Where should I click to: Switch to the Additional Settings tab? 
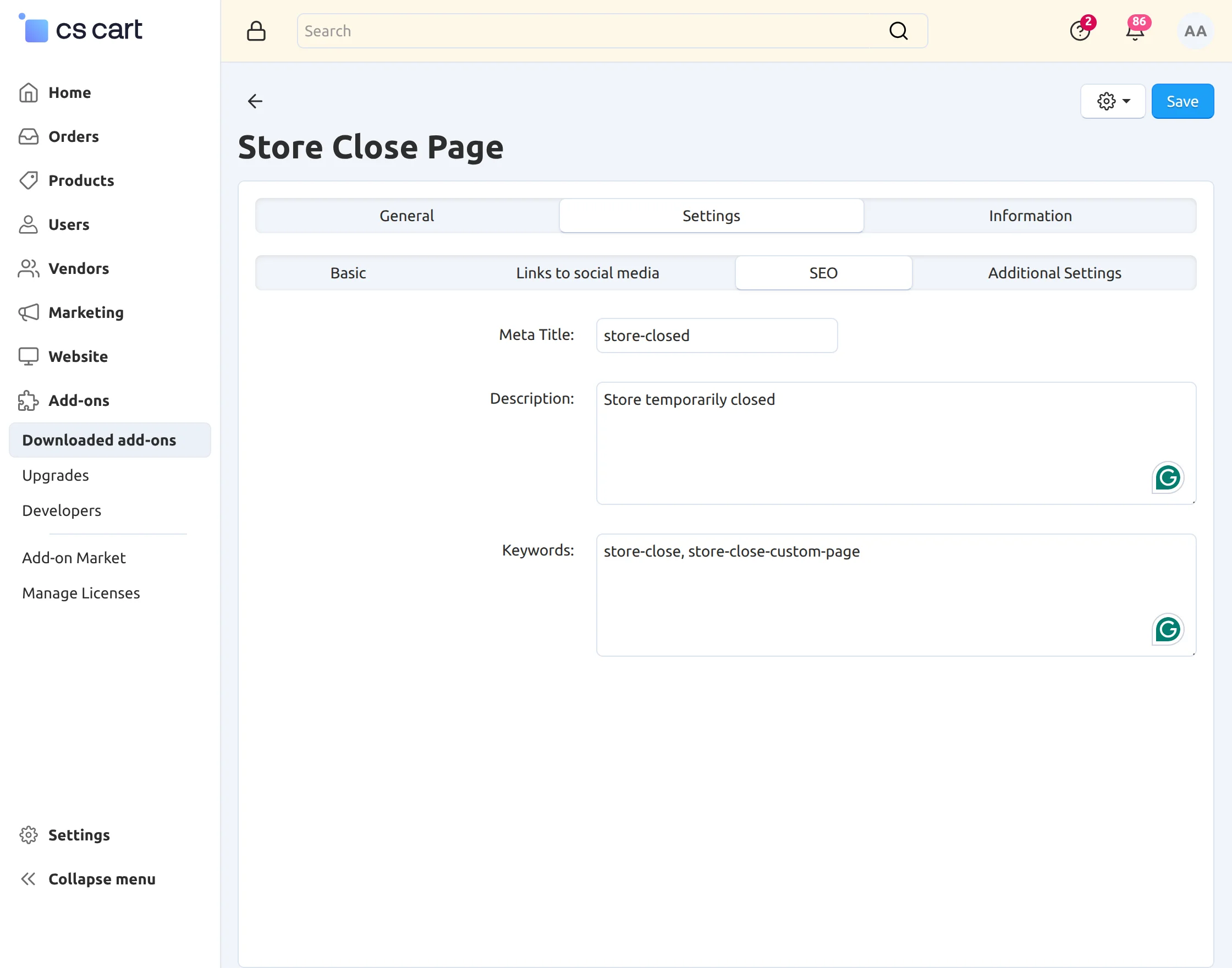[1054, 273]
